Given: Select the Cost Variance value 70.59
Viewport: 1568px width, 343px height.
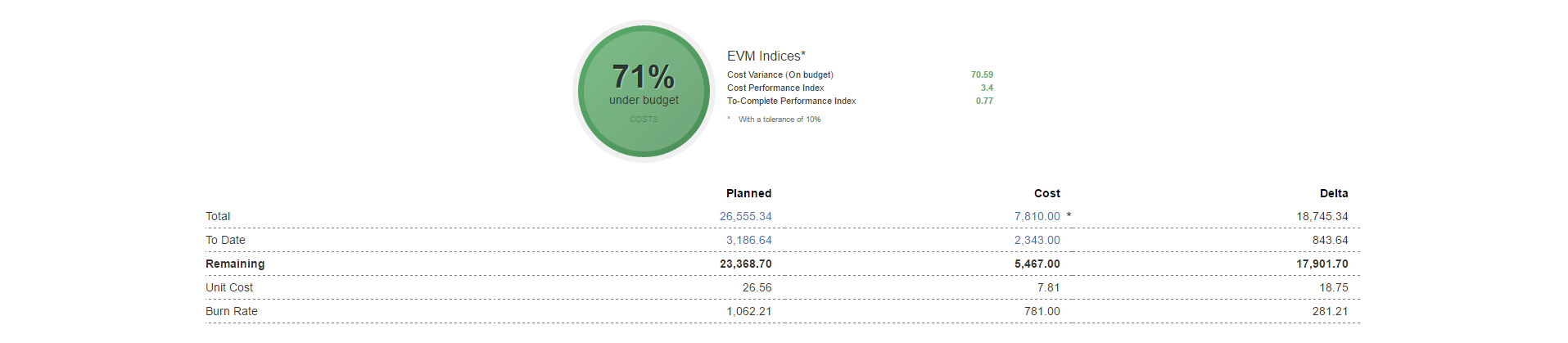Looking at the screenshot, I should [982, 75].
